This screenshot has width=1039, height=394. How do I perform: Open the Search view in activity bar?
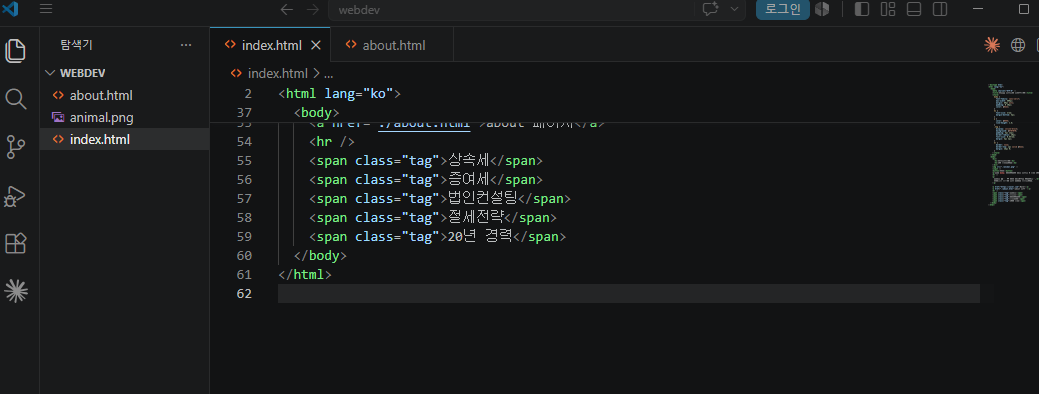coord(15,99)
